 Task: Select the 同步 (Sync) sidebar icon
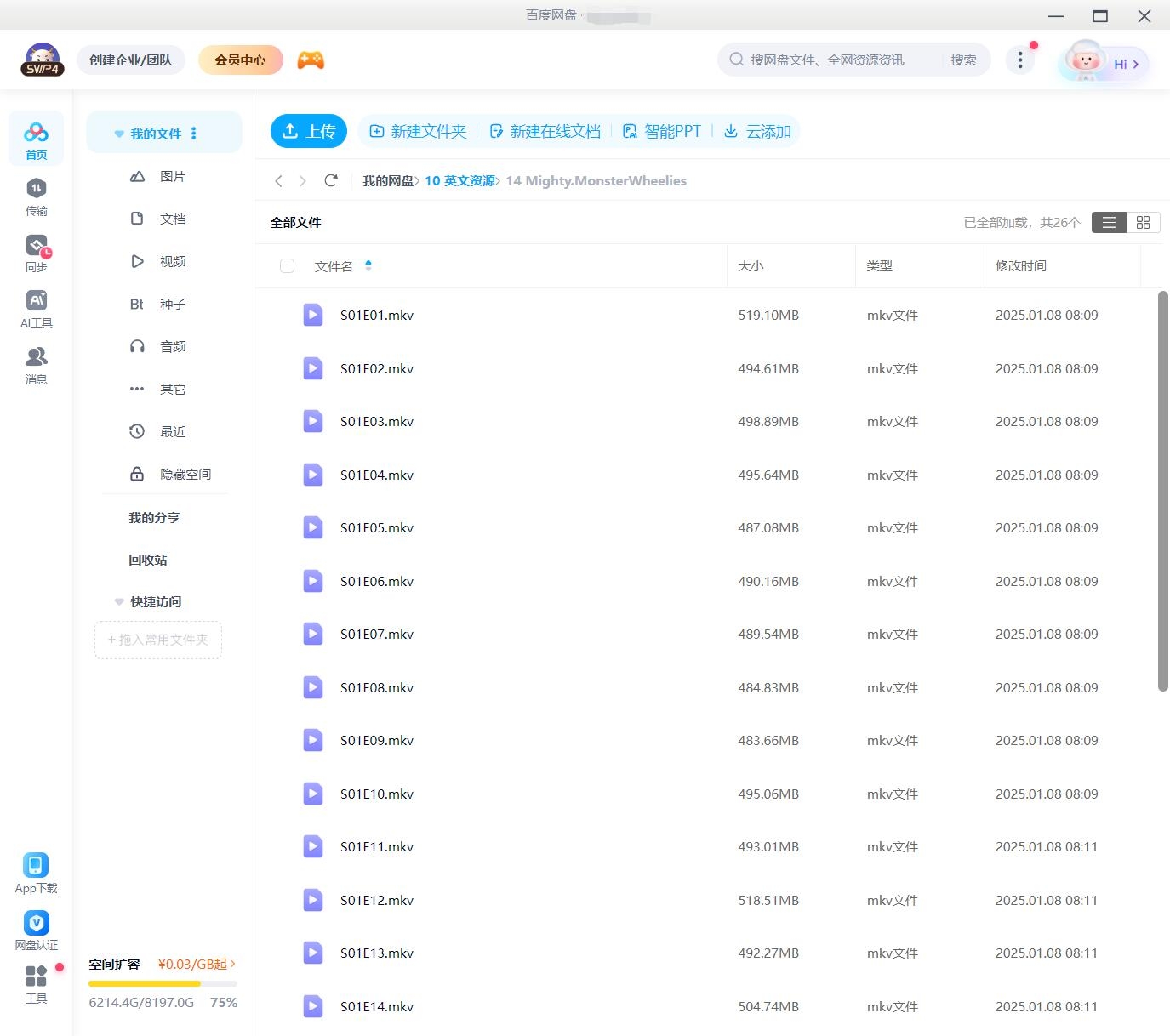(36, 253)
